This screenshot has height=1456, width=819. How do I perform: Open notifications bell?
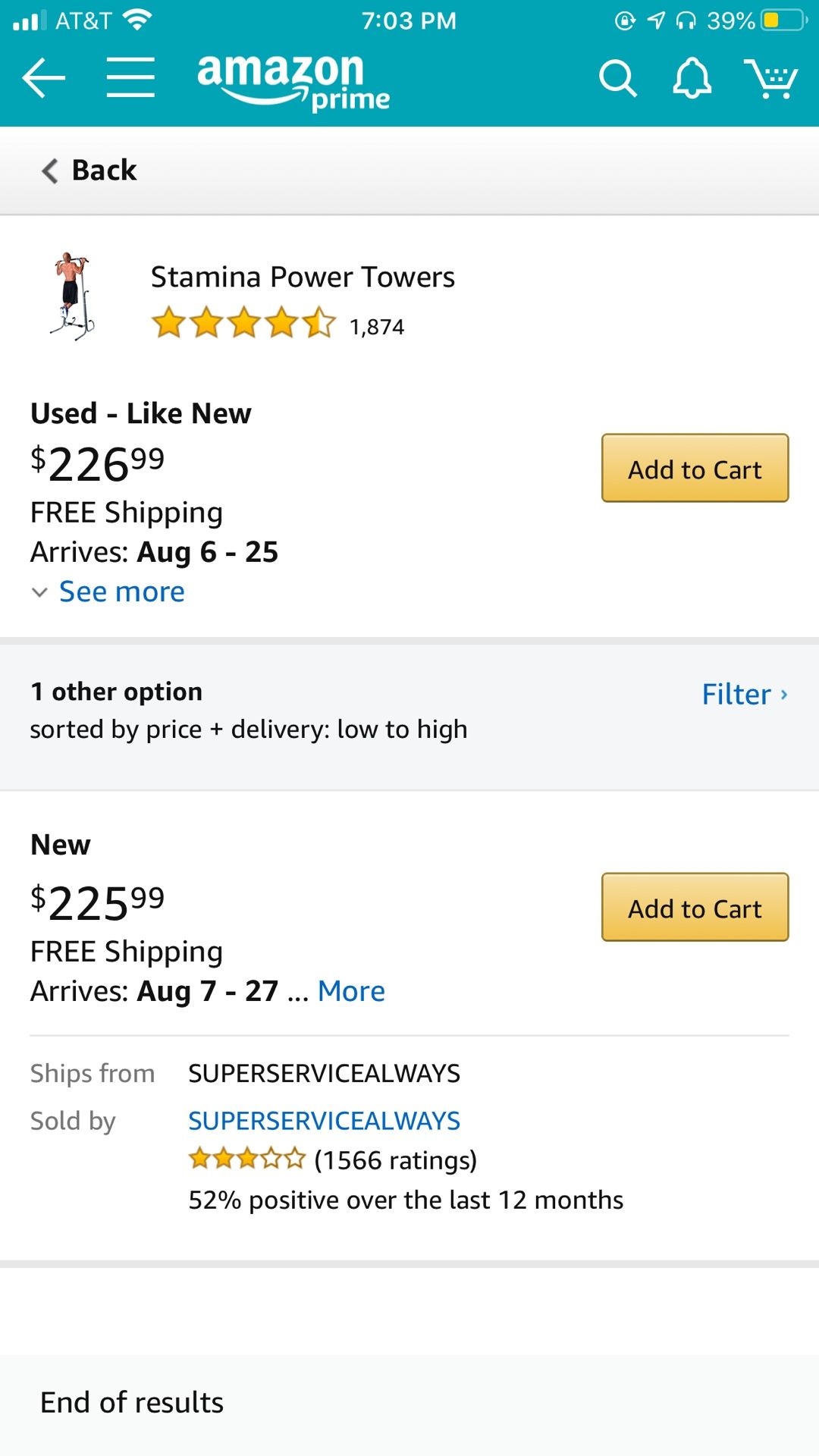tap(692, 78)
